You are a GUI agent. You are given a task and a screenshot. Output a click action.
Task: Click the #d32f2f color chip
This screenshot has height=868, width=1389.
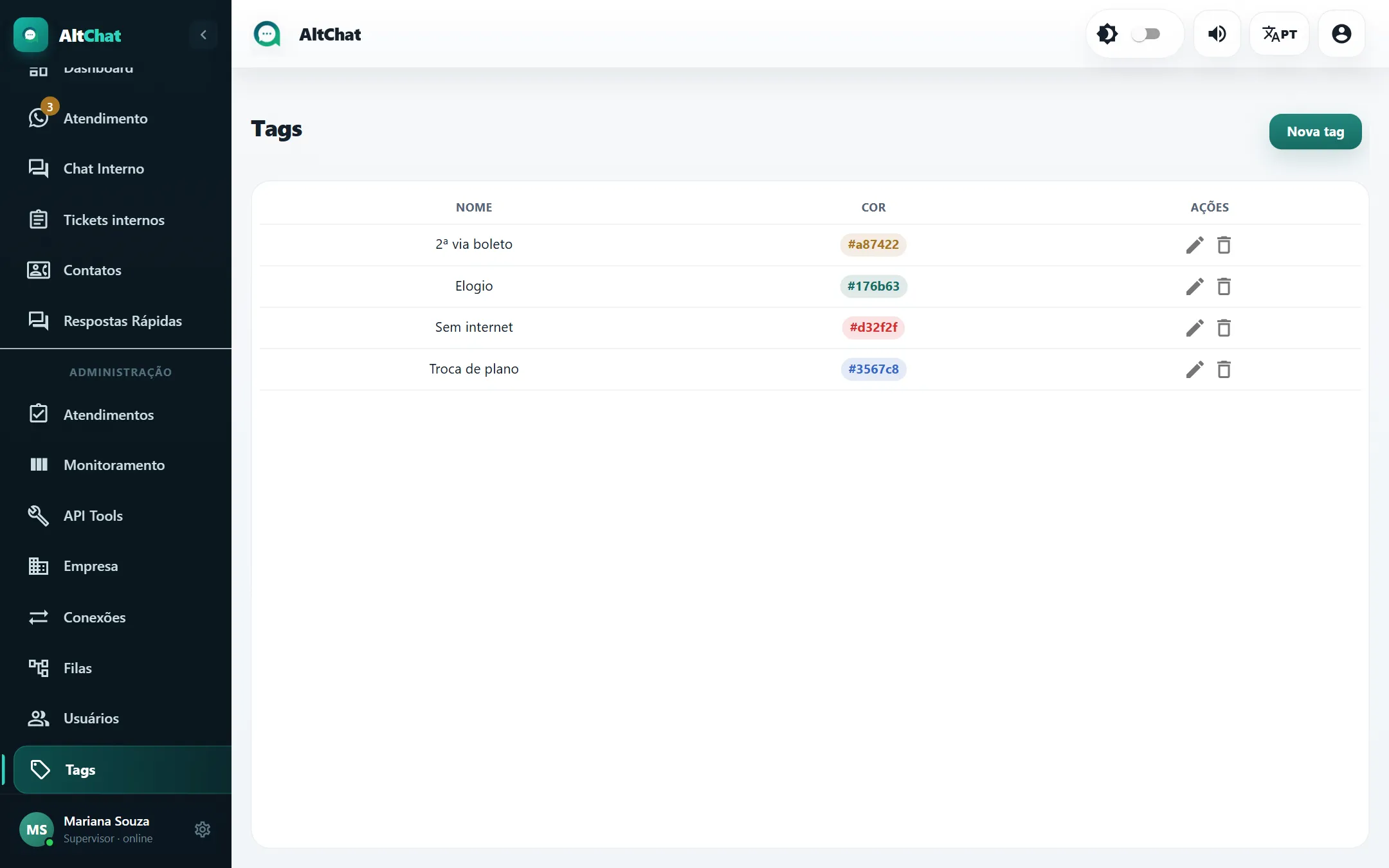coord(873,327)
